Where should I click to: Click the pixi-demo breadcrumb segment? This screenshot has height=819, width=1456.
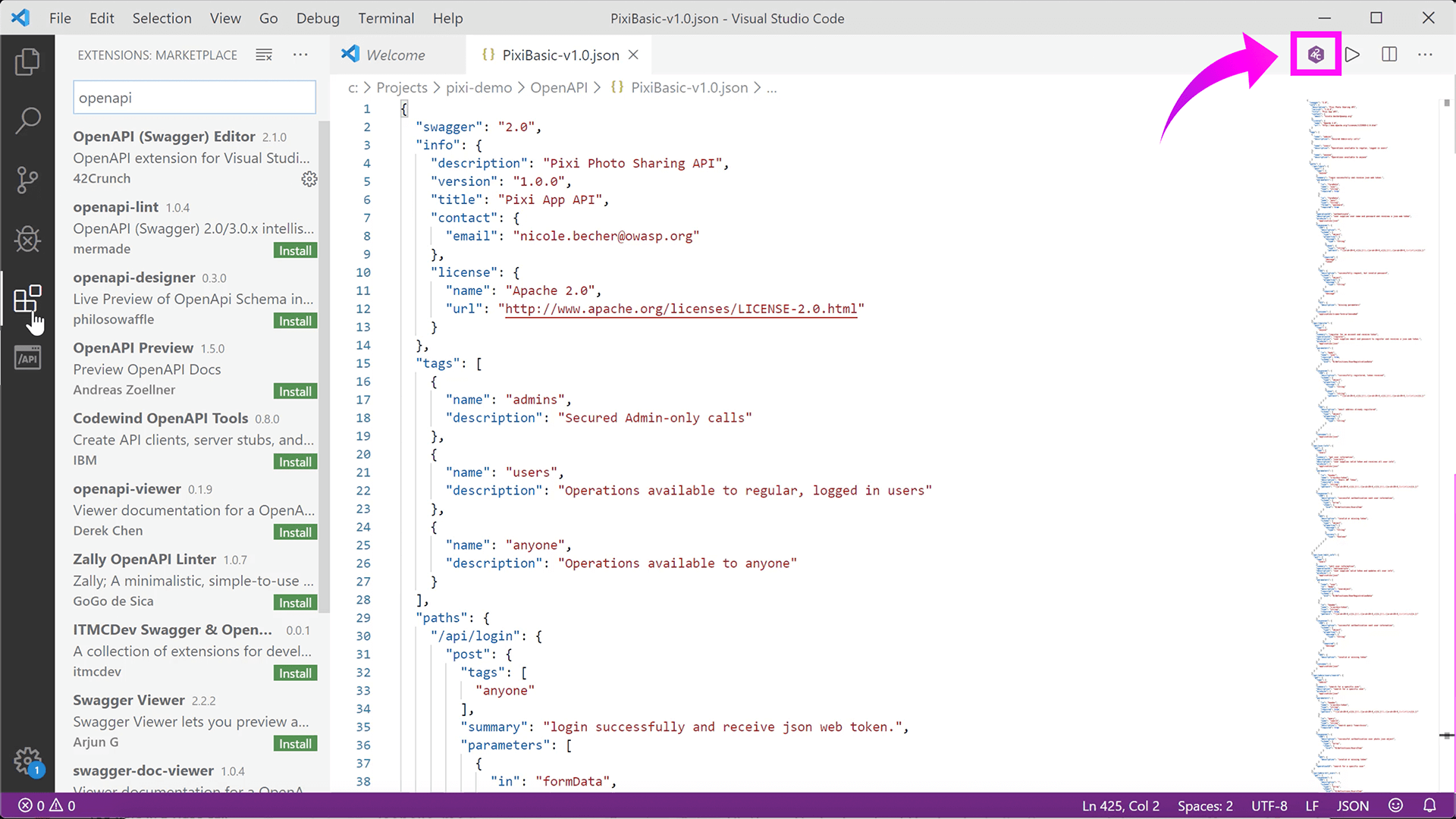tap(479, 88)
